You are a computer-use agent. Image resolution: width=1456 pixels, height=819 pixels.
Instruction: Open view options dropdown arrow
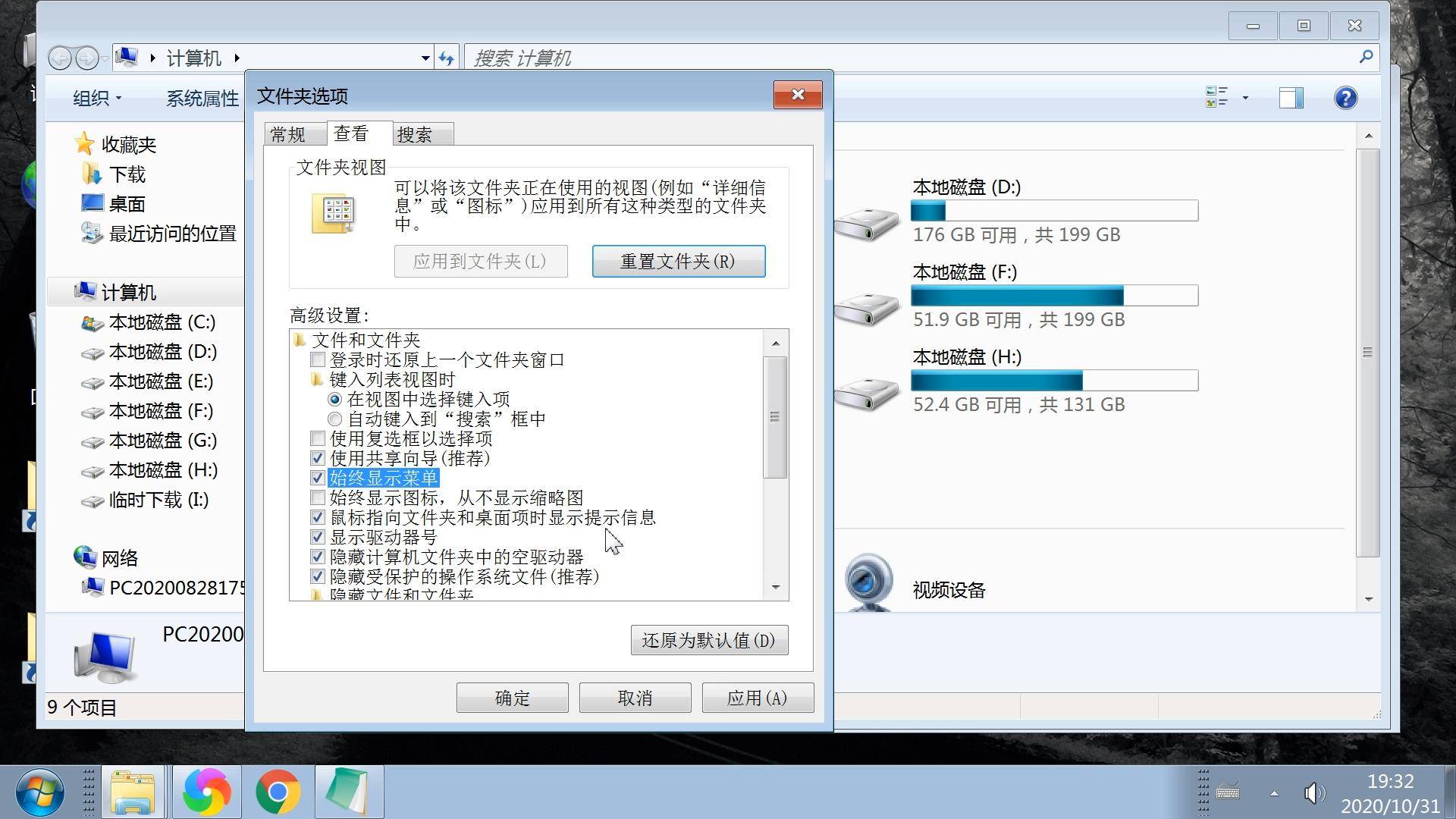point(1245,98)
